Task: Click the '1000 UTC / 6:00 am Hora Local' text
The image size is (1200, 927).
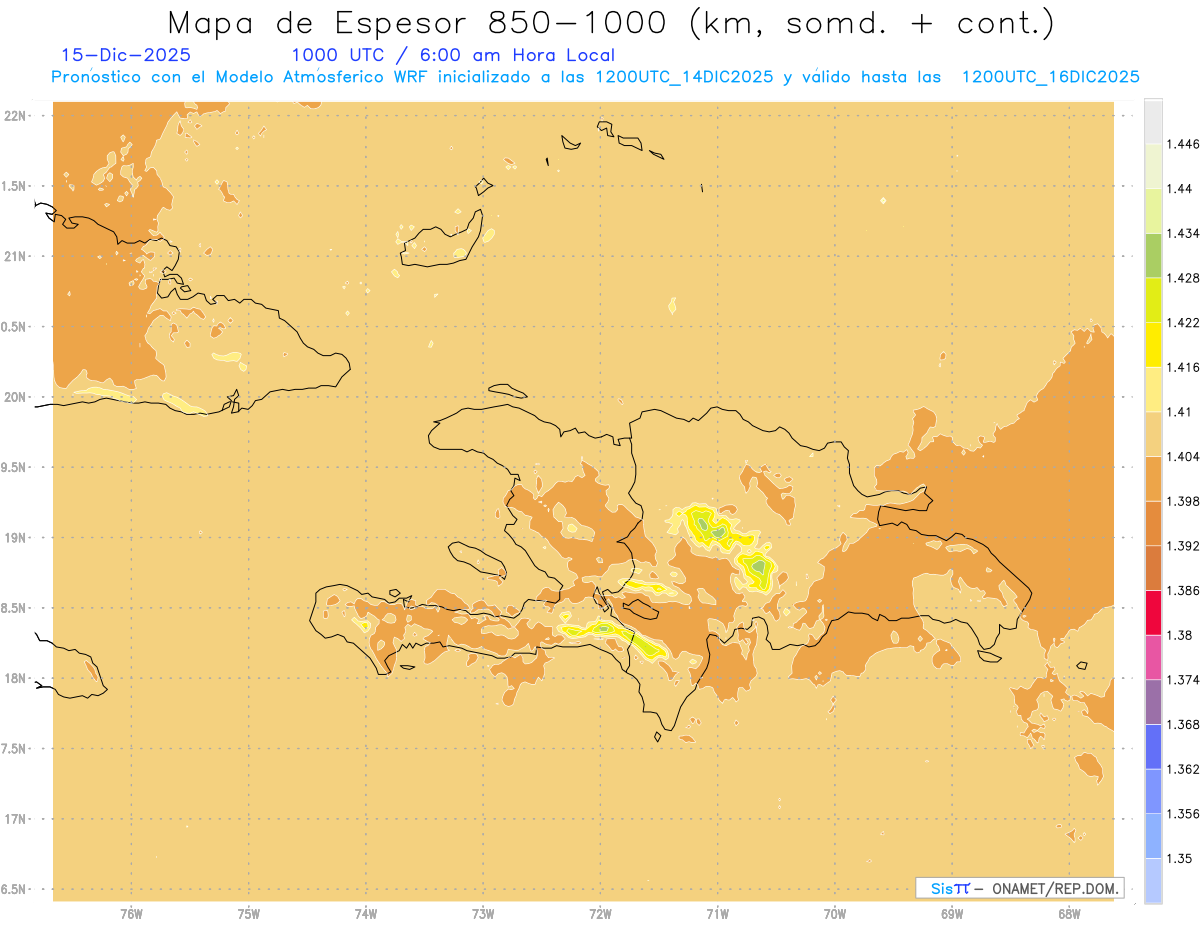Action: [x=453, y=56]
